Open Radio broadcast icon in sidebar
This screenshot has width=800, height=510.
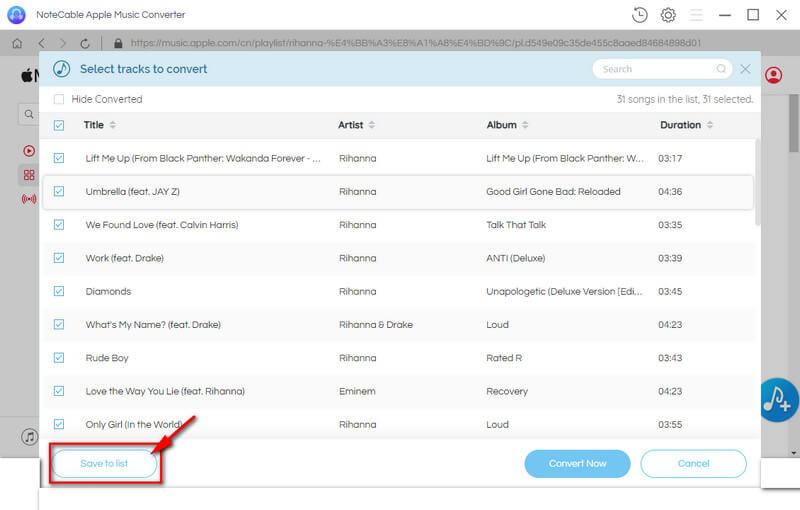pyautogui.click(x=29, y=199)
